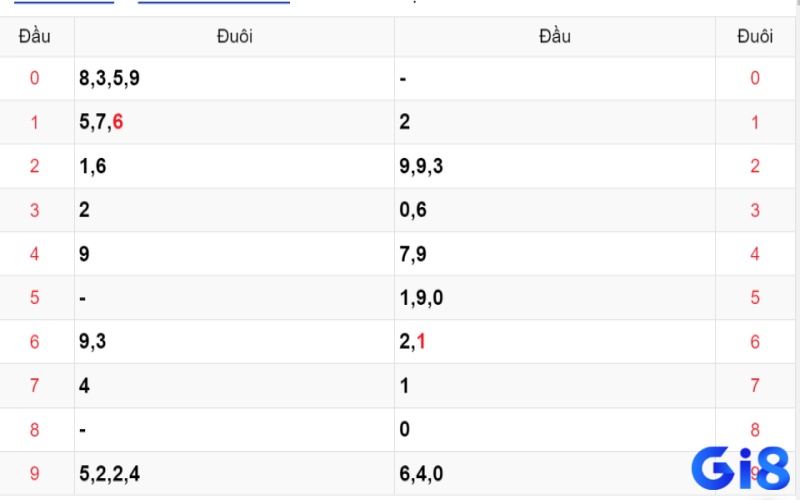Viewport: 800px width, 500px height.
Task: Click the 9,3 cell
Action: click(x=234, y=342)
